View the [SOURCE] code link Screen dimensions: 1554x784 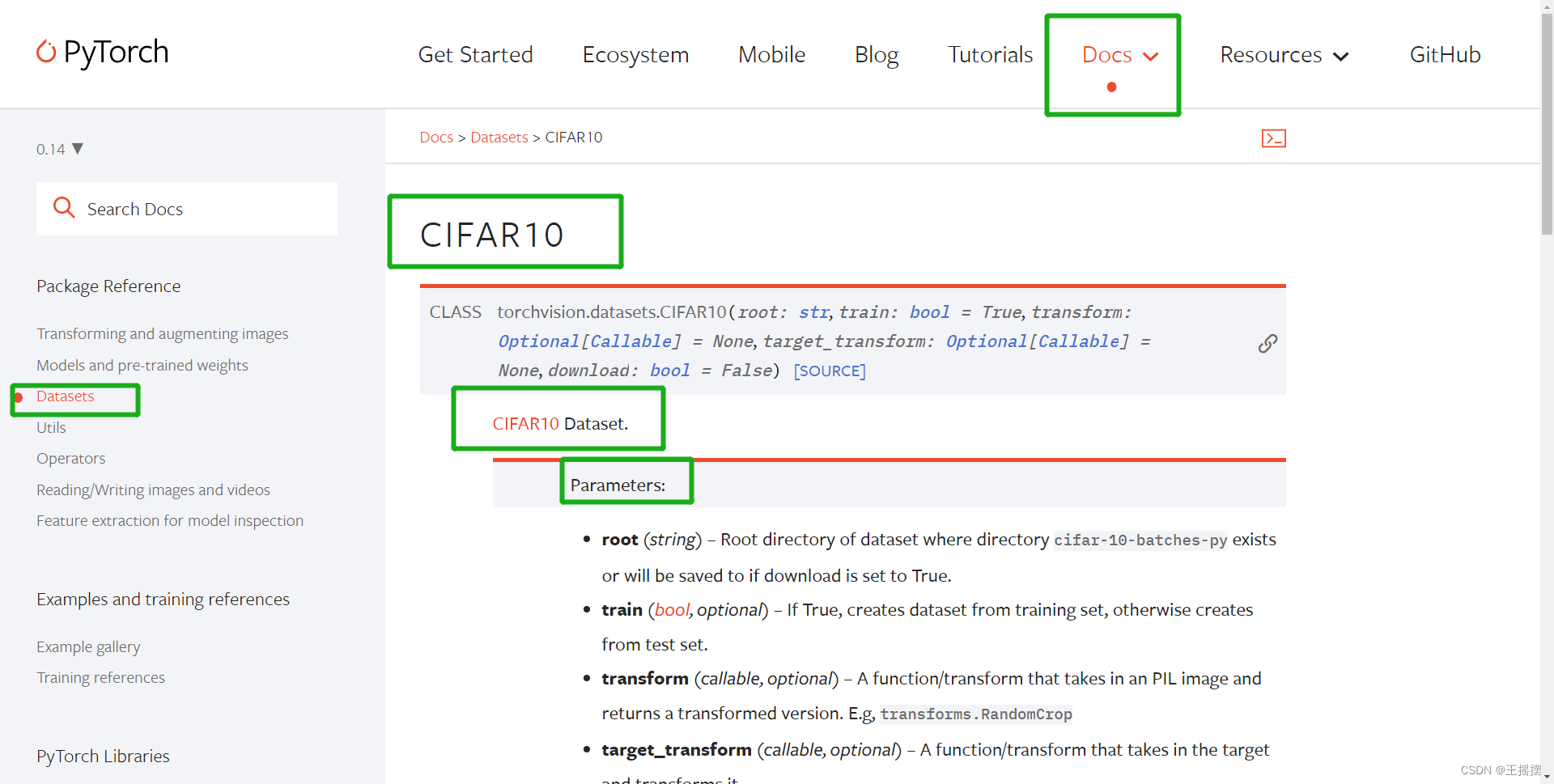[830, 371]
